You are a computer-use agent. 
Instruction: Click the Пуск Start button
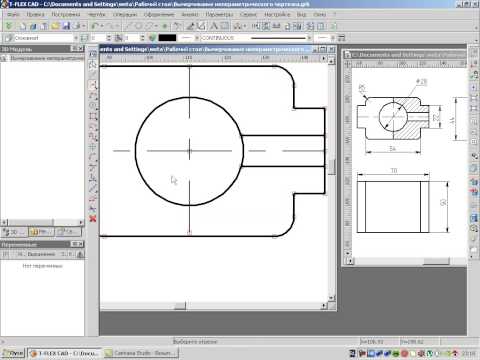[13, 353]
